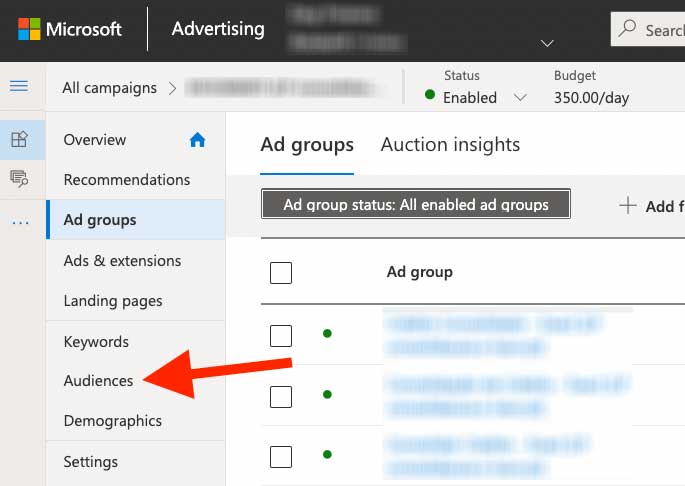Expand the breadcrumb chevron after All campaigns
Viewport: 685px width, 486px height.
[x=173, y=89]
